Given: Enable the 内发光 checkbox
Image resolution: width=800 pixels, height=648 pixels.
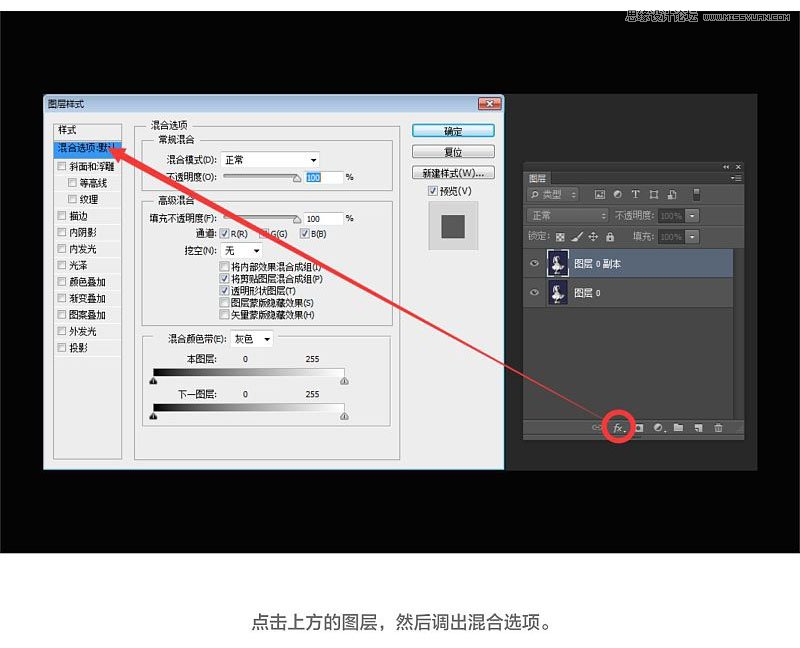Looking at the screenshot, I should (62, 248).
